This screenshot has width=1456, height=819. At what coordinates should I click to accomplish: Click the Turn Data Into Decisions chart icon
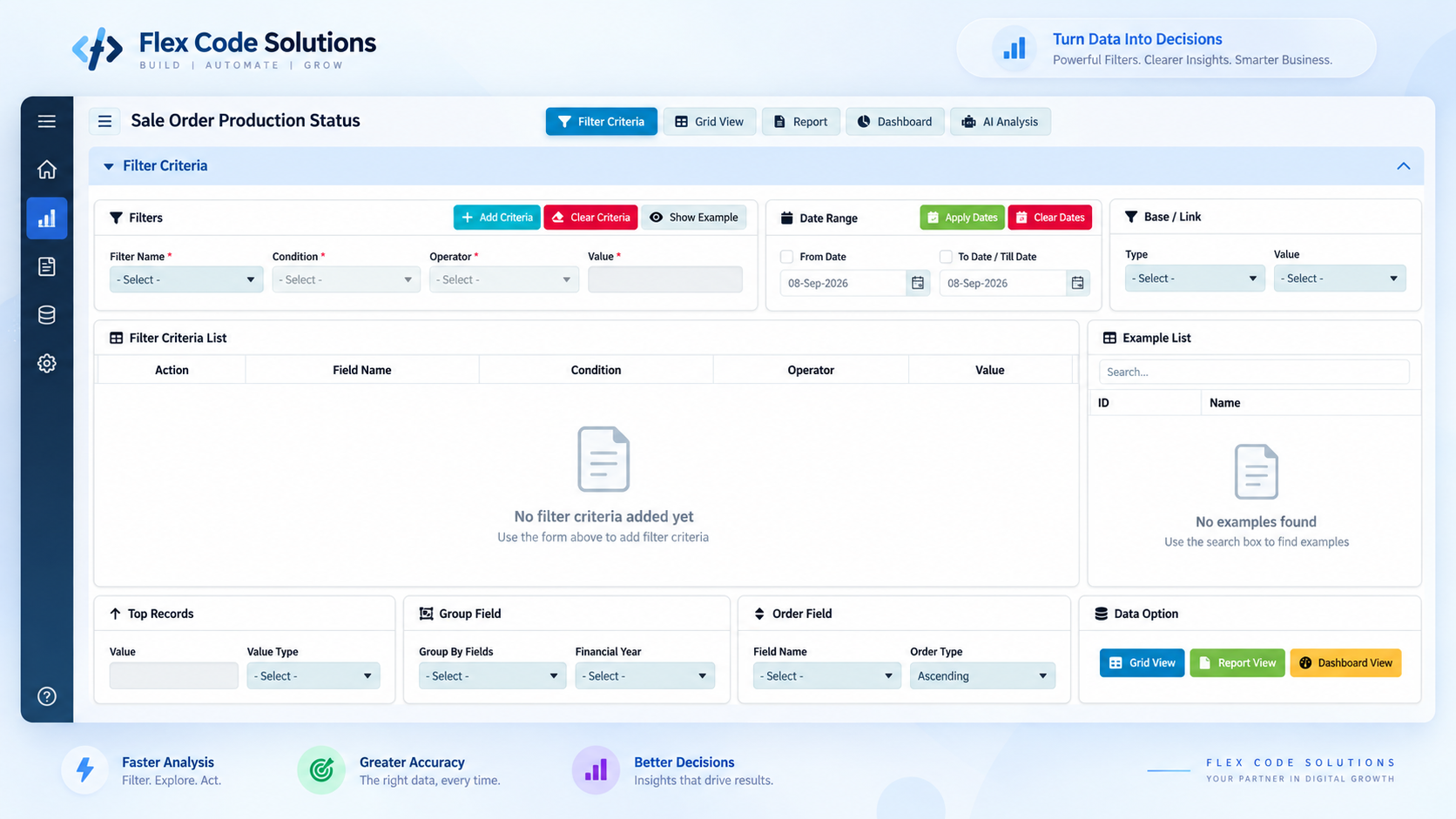[x=1014, y=49]
